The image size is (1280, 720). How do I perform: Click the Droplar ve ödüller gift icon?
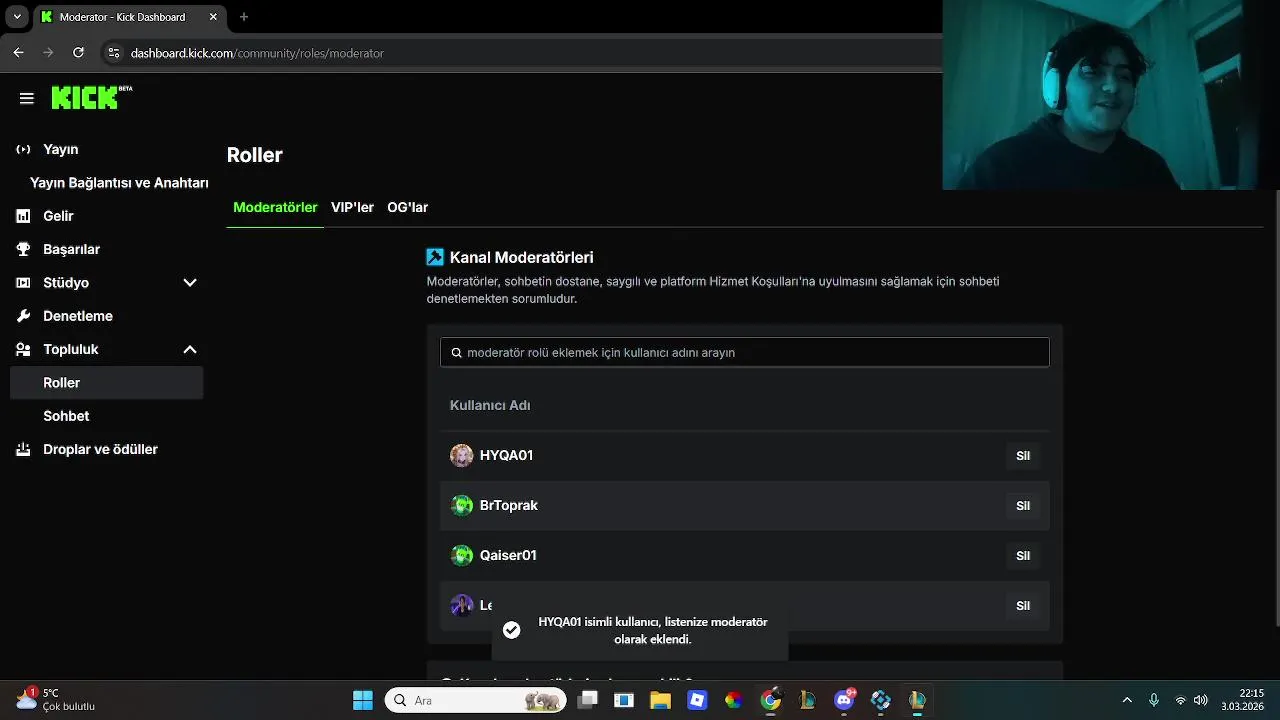(23, 449)
